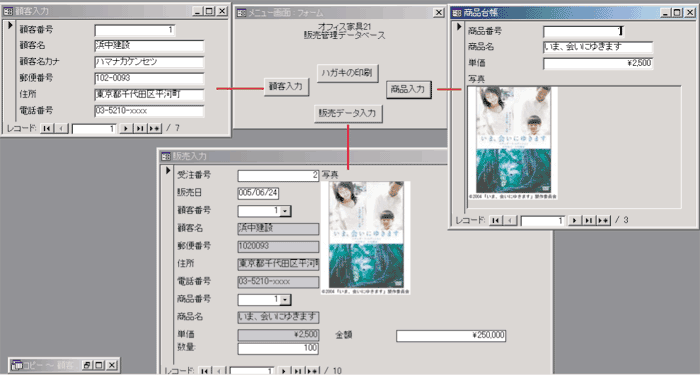The height and width of the screenshot is (375, 700).
Task: Go to next record in 商品台帳 window
Action: 575,220
